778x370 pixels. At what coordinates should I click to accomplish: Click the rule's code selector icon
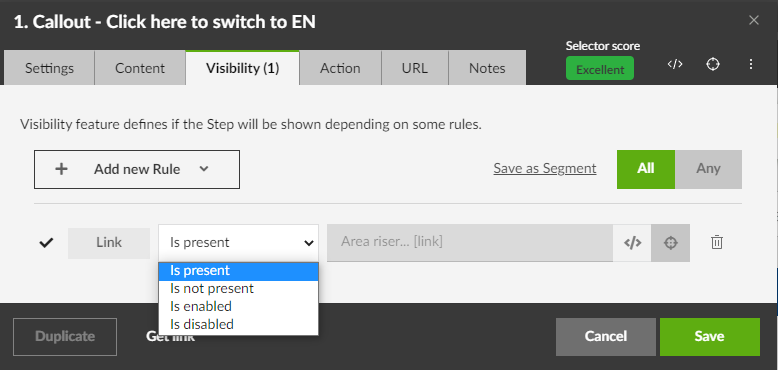tap(632, 243)
